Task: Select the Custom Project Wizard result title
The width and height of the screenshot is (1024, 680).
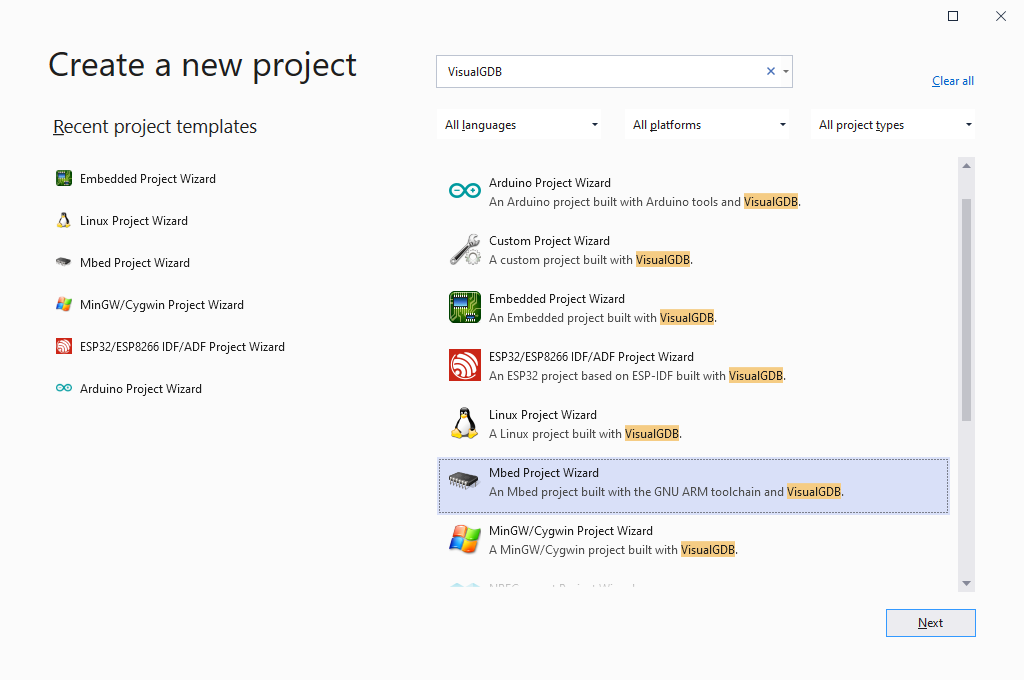Action: (x=549, y=241)
